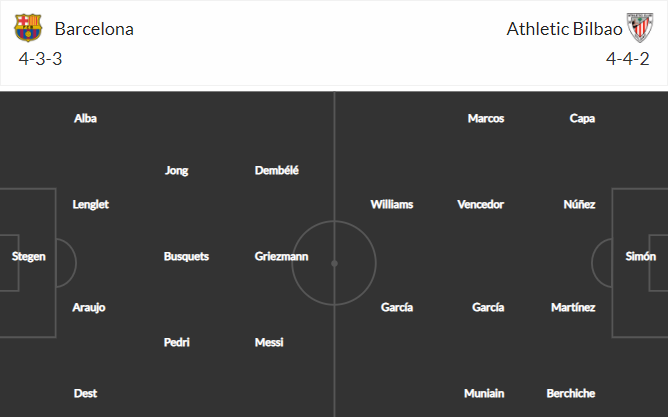Choose Griezmann in Barcelona's attack
Screen dimensions: 669x417
click(x=282, y=257)
